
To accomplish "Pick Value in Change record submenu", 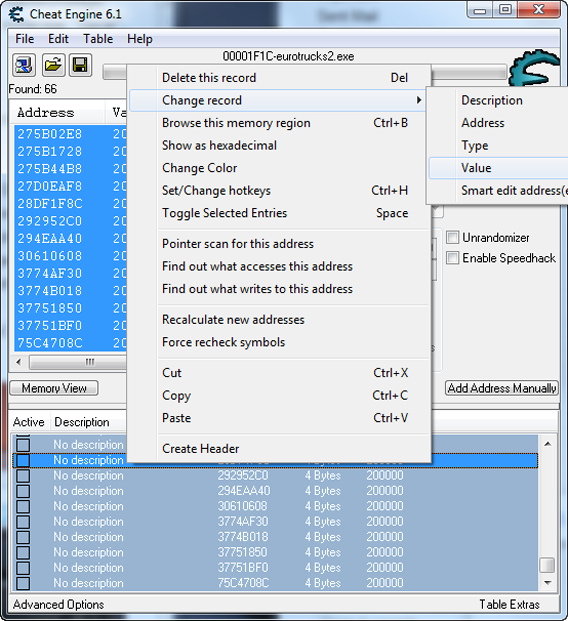I will (x=498, y=168).
